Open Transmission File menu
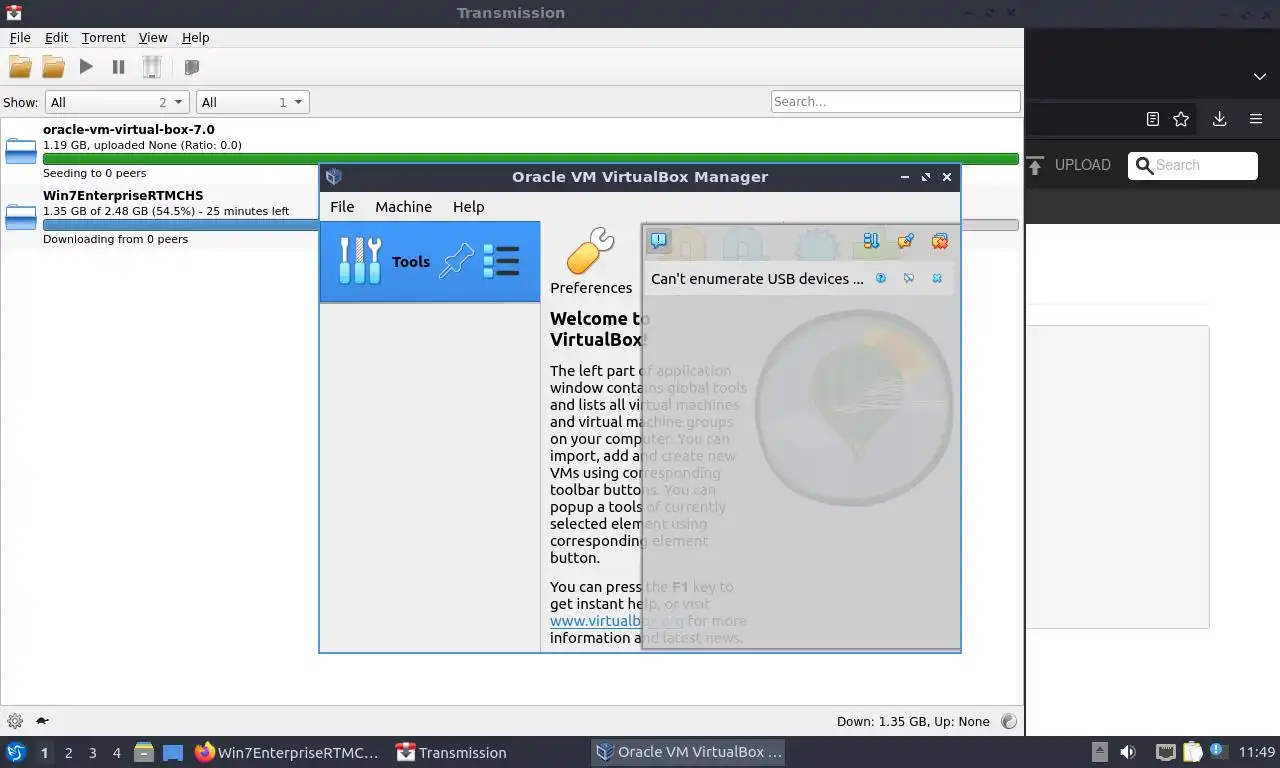1280x768 pixels. click(20, 37)
